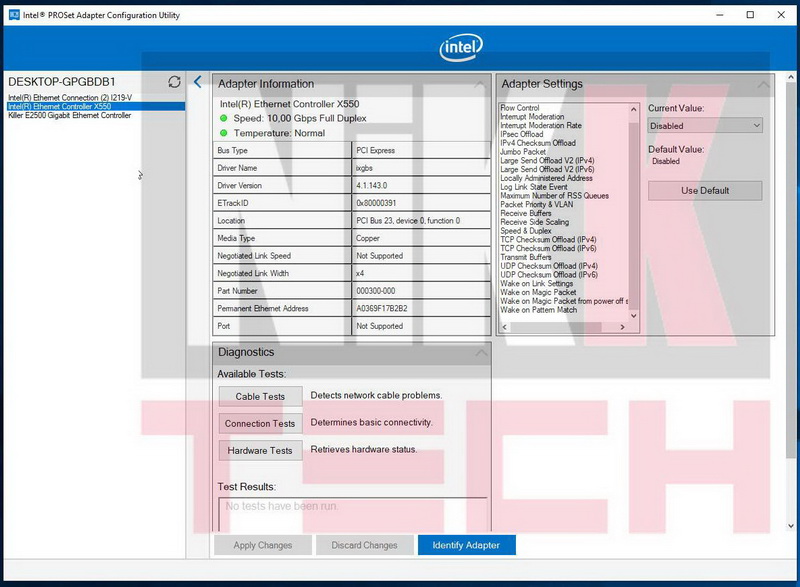The image size is (800, 587).
Task: Click the back chevron arrow
Action: [x=198, y=82]
